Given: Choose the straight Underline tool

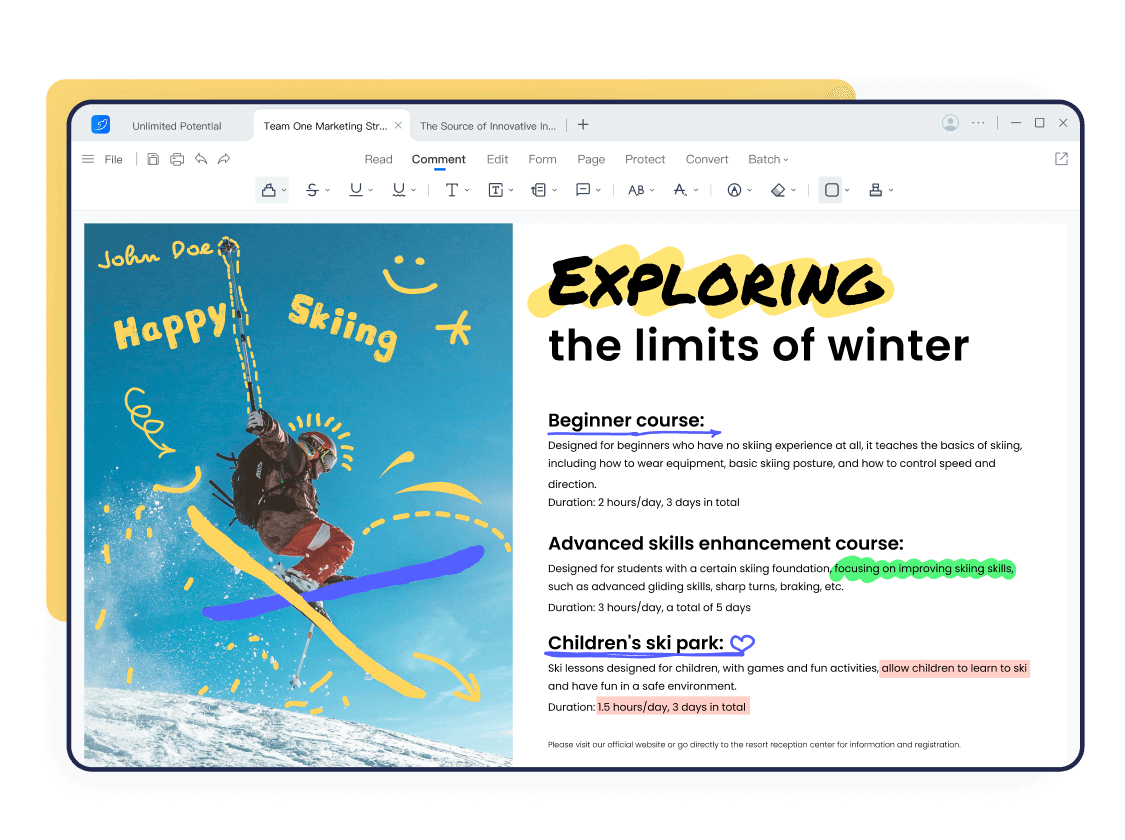Looking at the screenshot, I should point(355,190).
